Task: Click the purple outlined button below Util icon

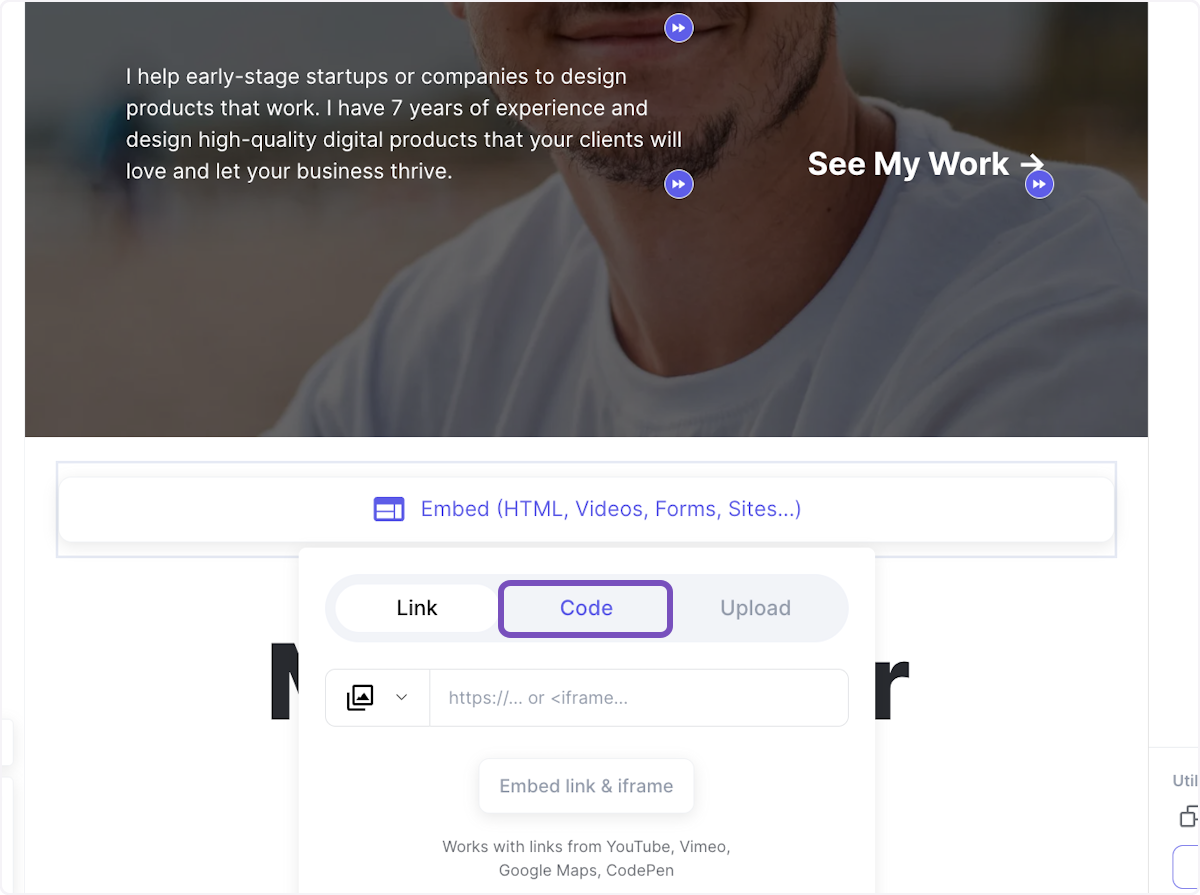Action: coord(1186,866)
